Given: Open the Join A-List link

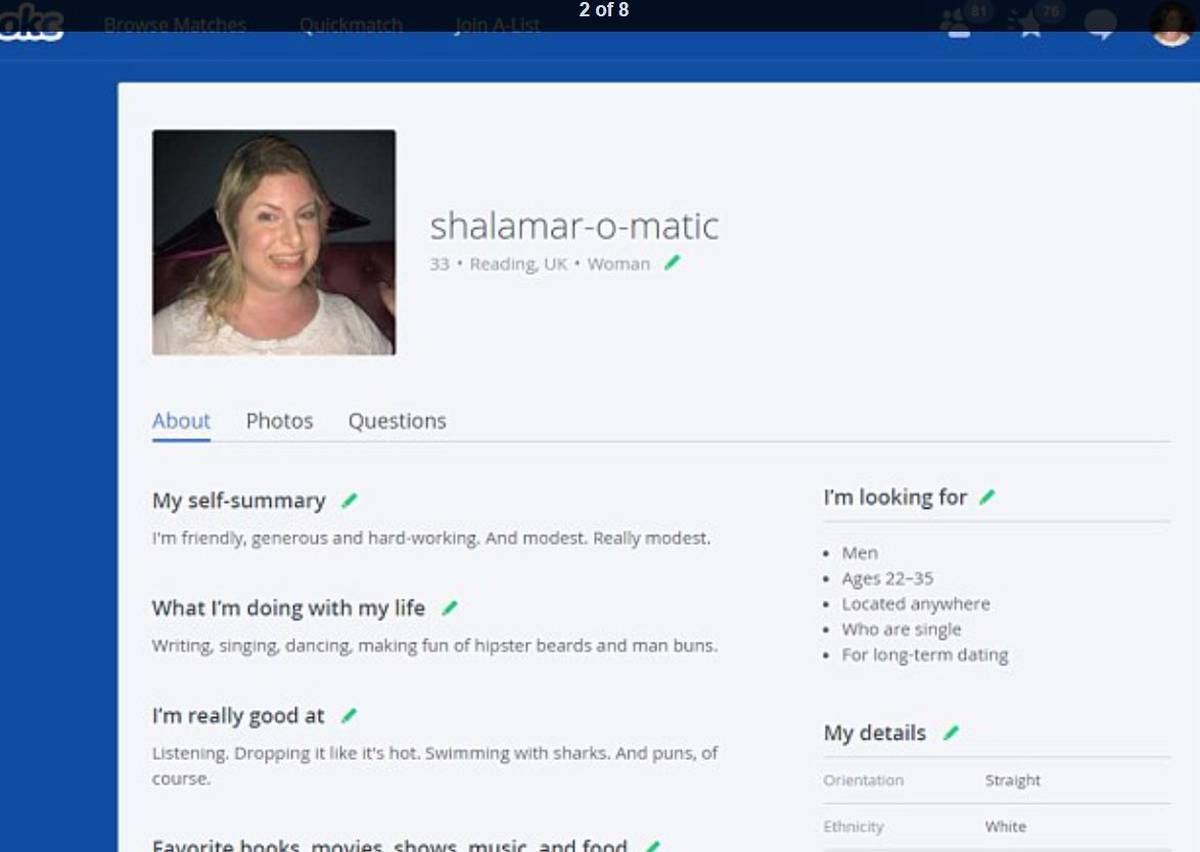Looking at the screenshot, I should (x=497, y=25).
